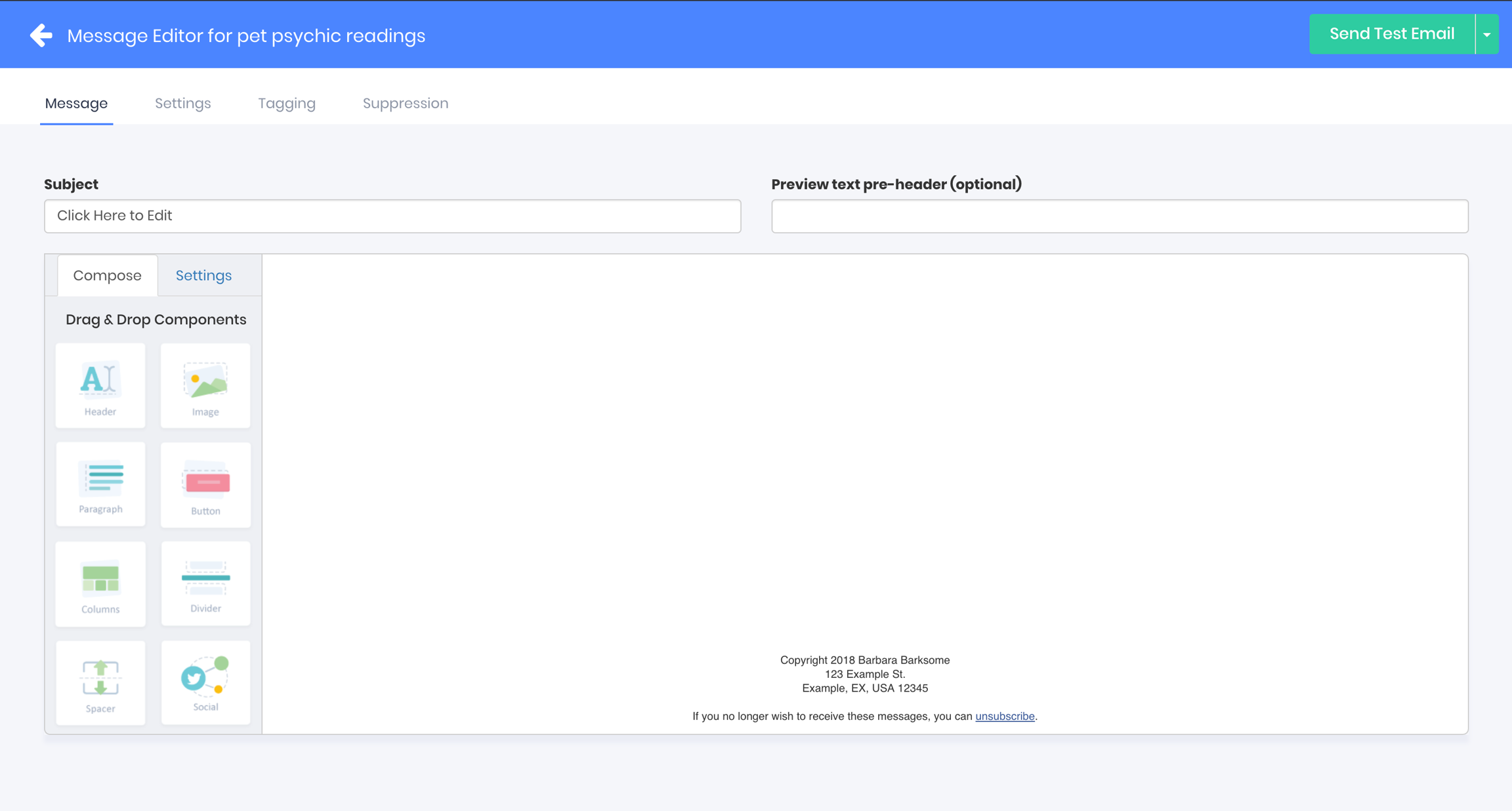The width and height of the screenshot is (1512, 811).
Task: Switch to the top Settings tab
Action: (182, 103)
